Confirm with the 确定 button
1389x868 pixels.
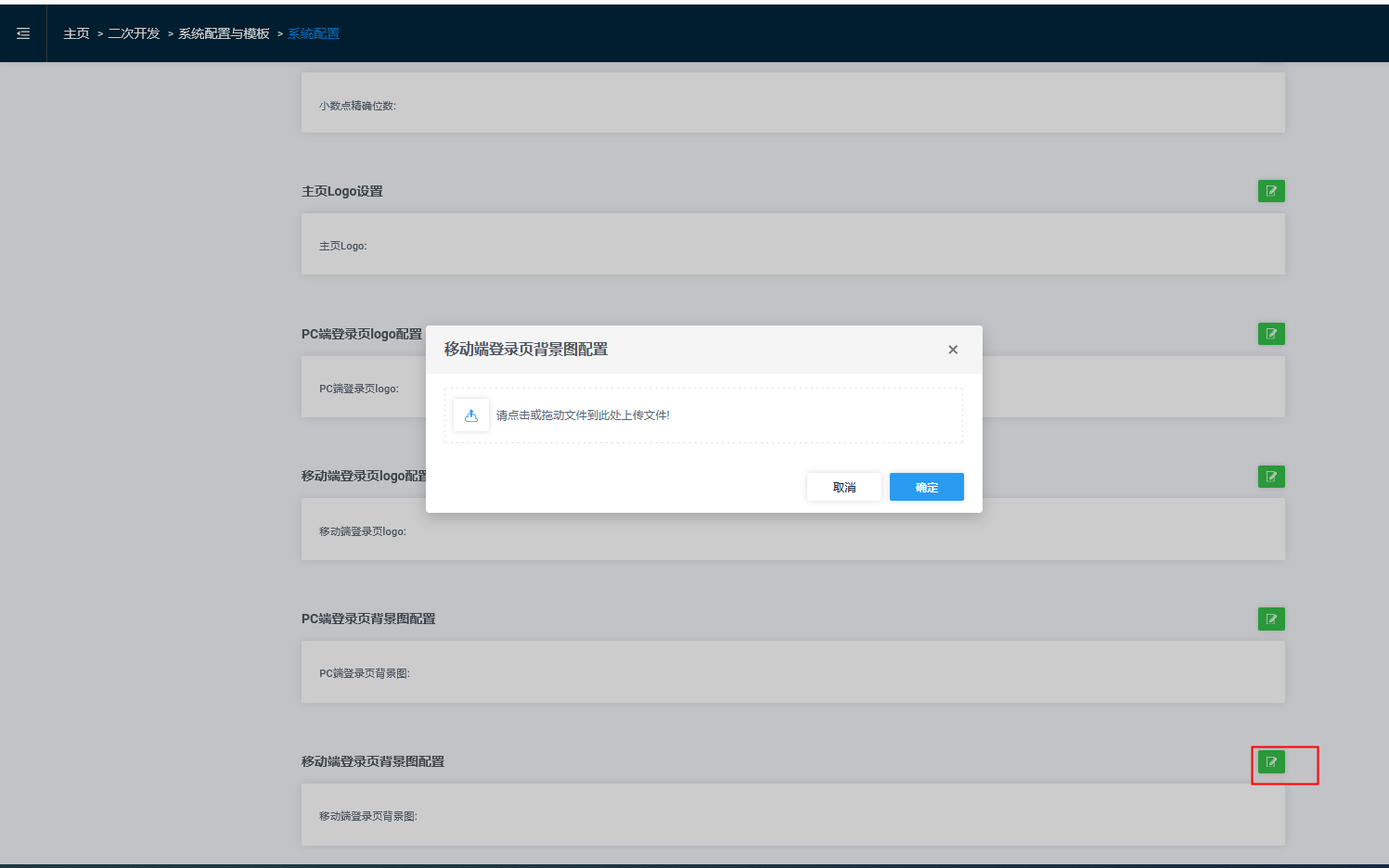(926, 487)
